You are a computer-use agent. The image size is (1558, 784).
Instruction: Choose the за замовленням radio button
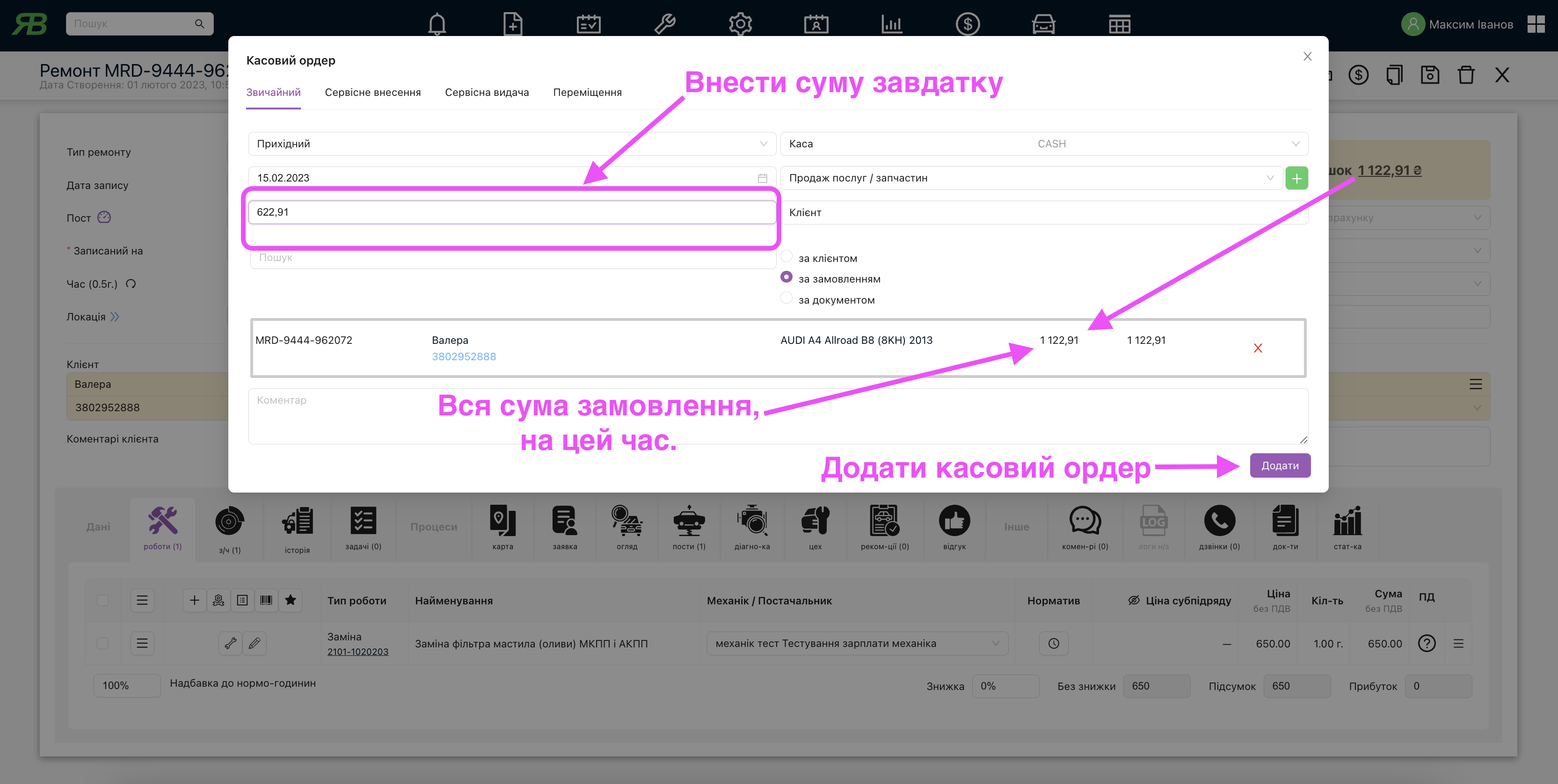pyautogui.click(x=786, y=277)
